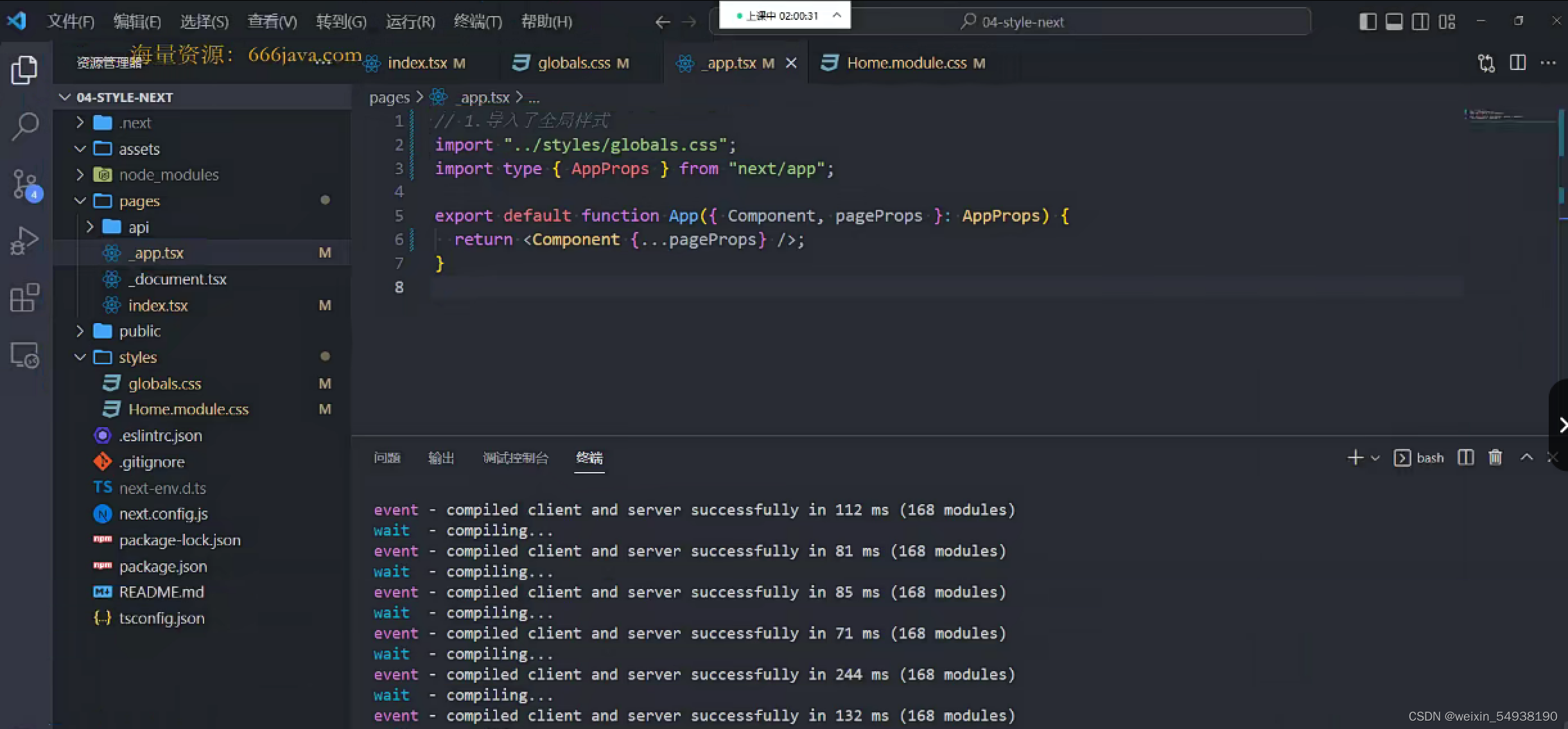Open globals.css in the explorer tree
1568x729 pixels.
(x=202, y=383)
